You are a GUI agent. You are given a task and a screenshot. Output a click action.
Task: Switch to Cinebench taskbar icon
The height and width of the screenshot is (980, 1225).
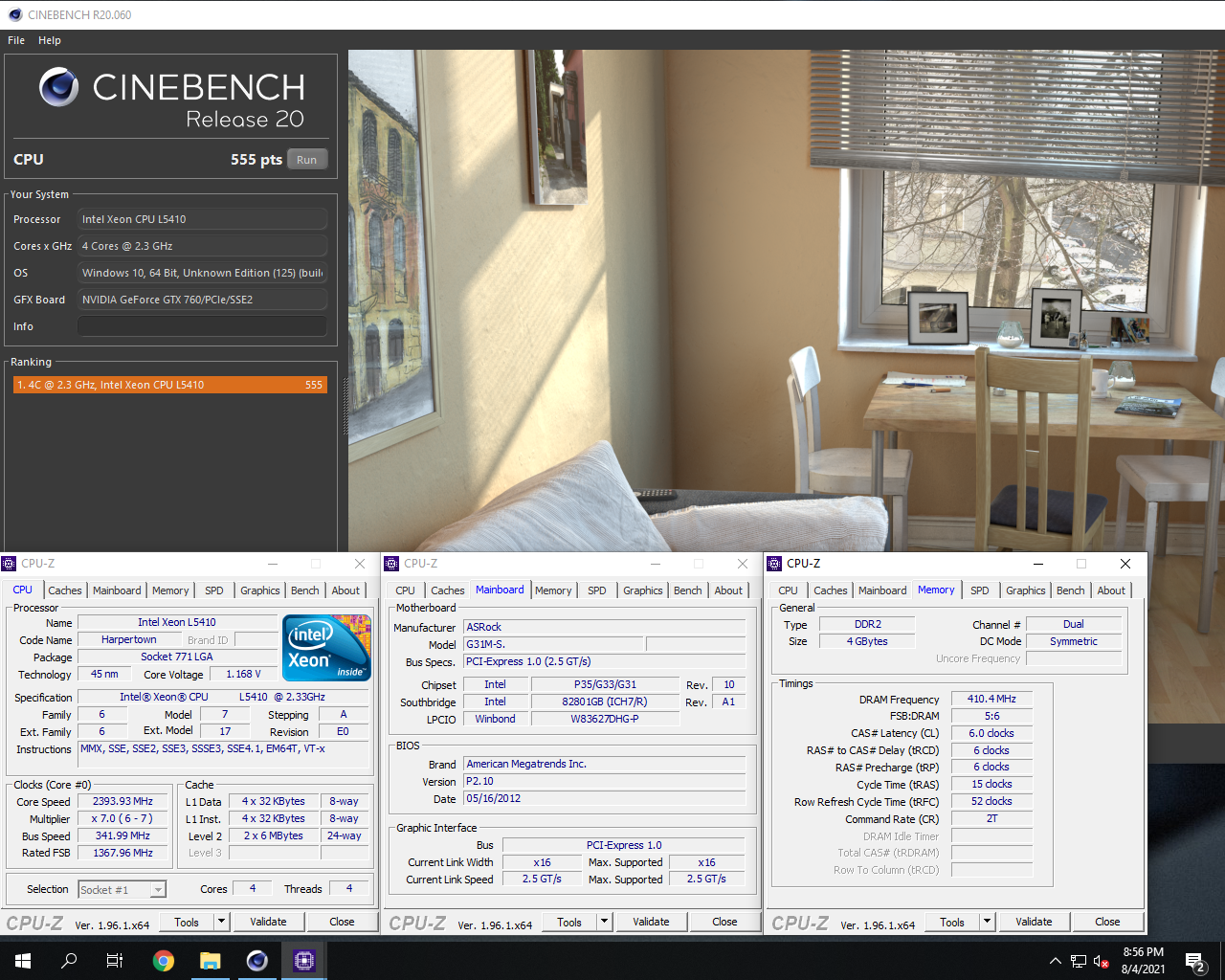(257, 961)
